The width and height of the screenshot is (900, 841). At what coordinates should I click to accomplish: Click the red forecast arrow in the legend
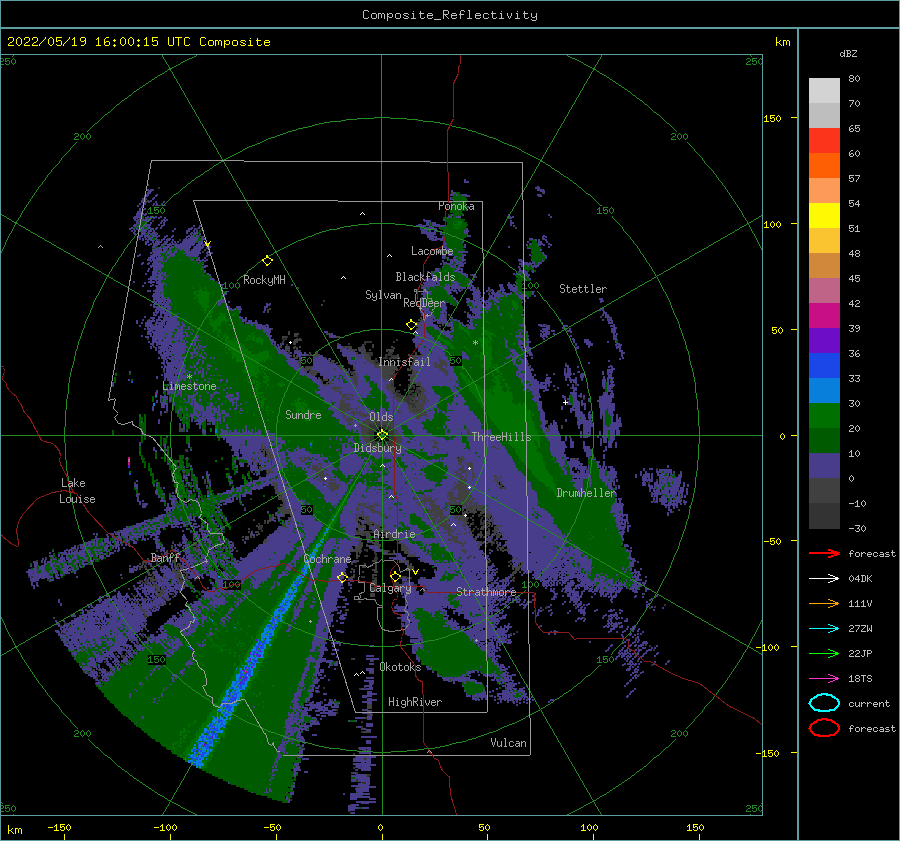[824, 553]
